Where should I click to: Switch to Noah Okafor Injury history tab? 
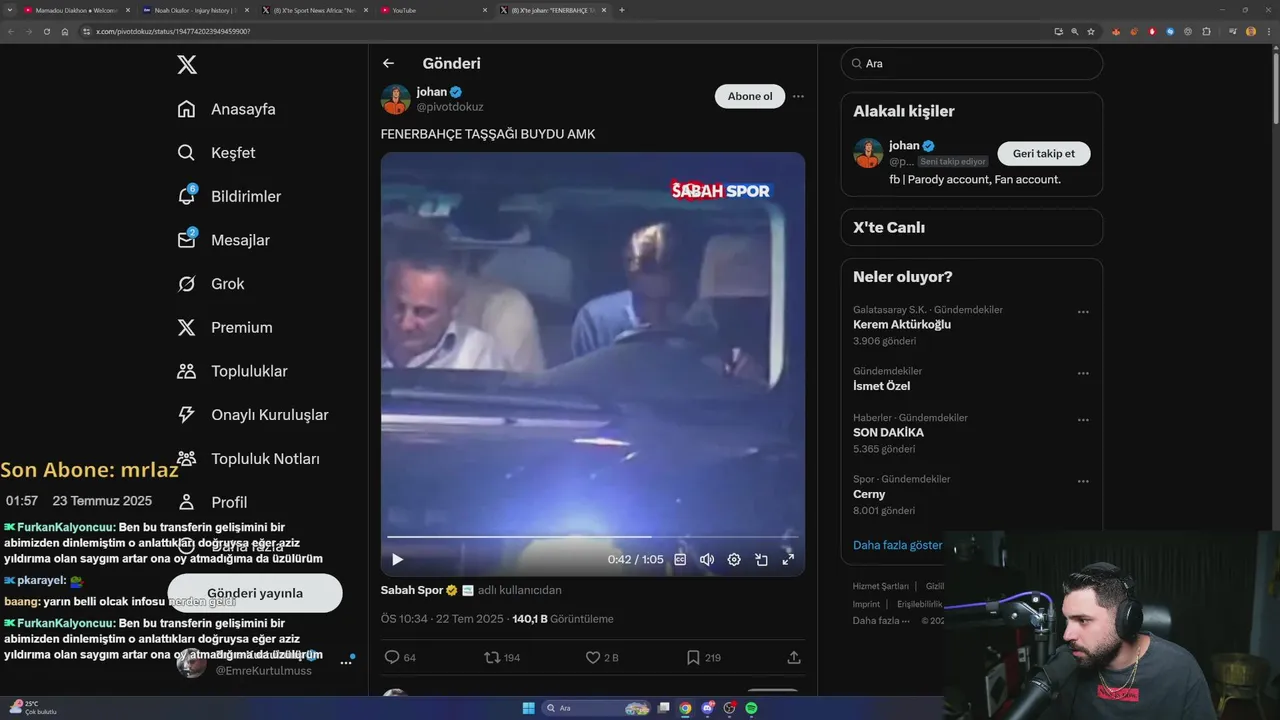194,10
